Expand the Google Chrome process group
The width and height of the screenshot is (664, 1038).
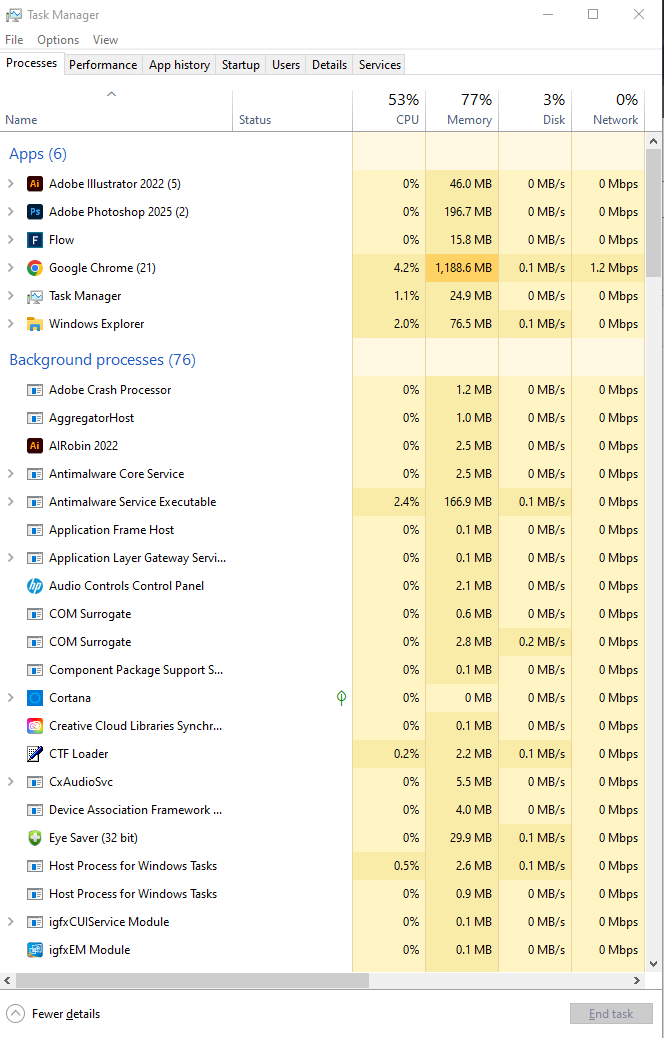[x=11, y=268]
